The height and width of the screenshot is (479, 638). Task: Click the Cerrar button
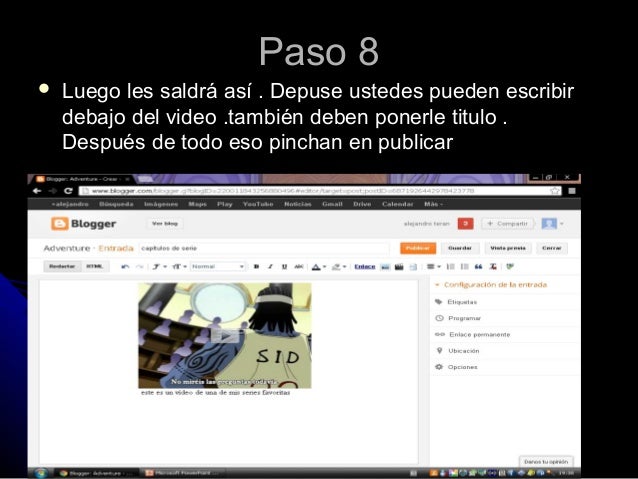pyautogui.click(x=552, y=248)
